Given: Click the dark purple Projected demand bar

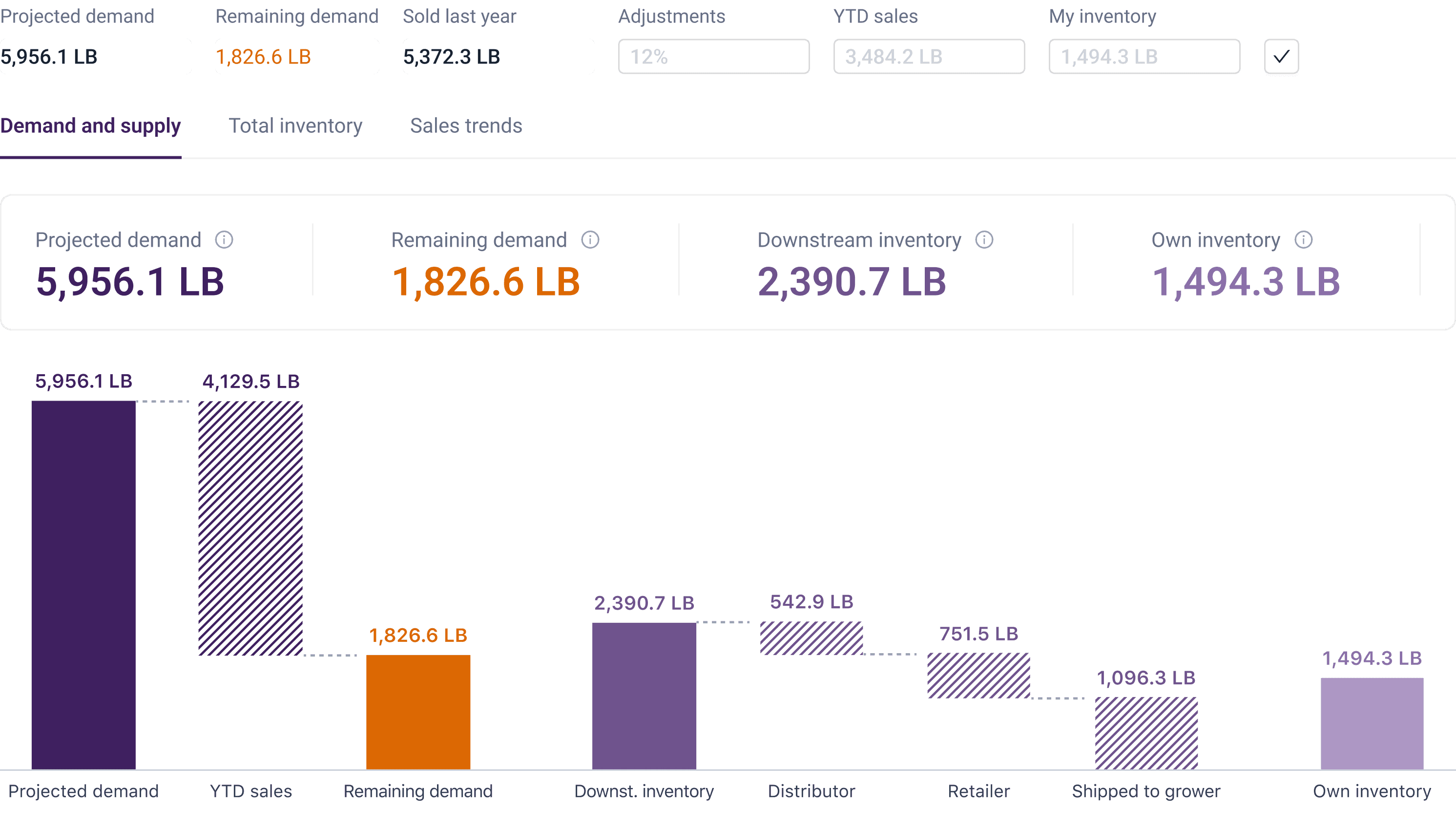Looking at the screenshot, I should [83, 584].
